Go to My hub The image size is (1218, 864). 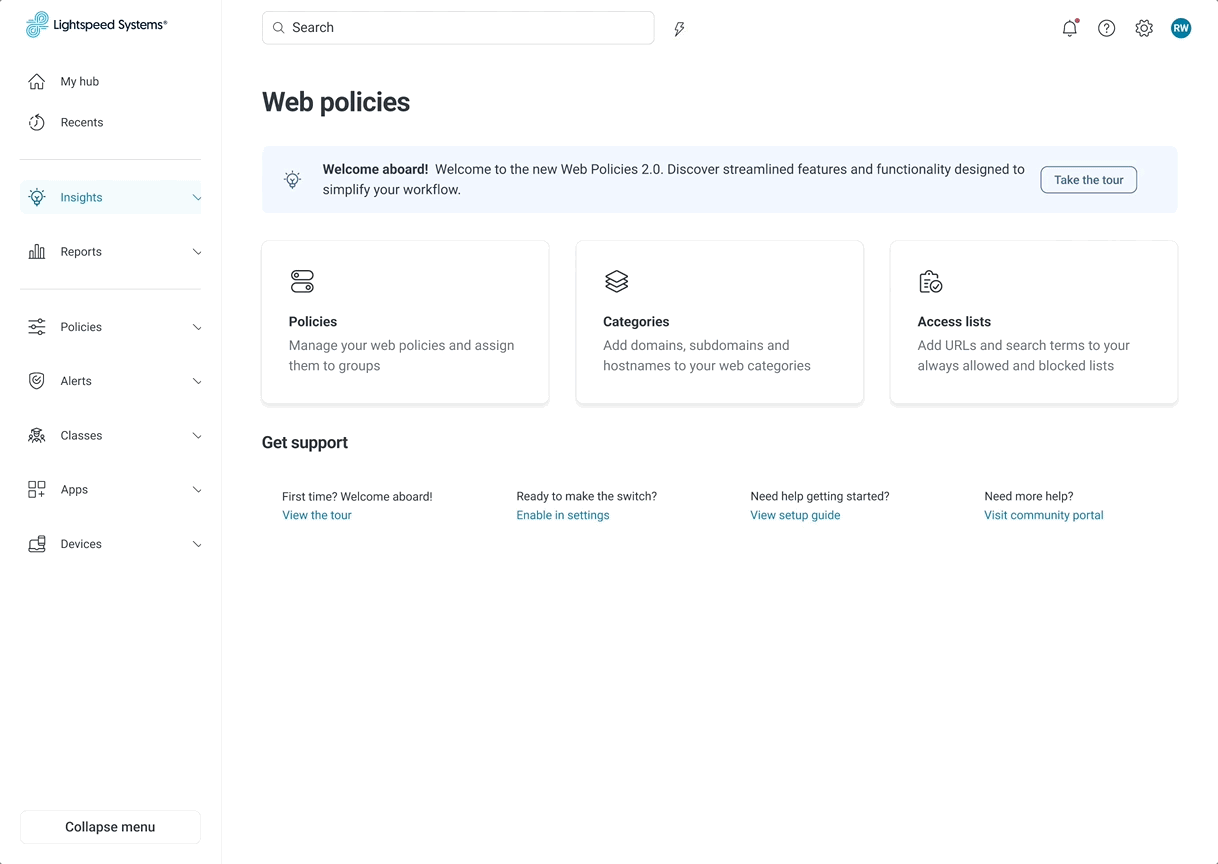tap(80, 82)
